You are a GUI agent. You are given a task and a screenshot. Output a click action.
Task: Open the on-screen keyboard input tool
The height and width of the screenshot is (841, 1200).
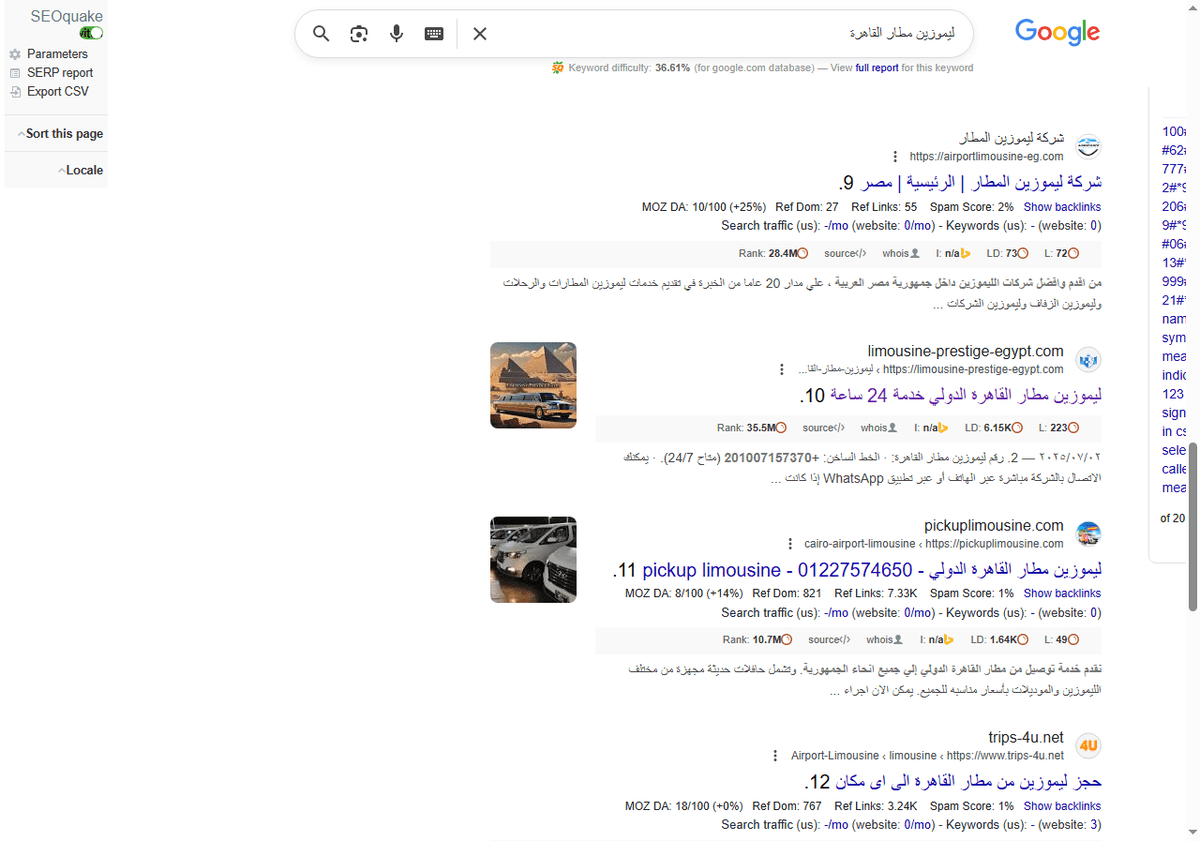coord(434,33)
